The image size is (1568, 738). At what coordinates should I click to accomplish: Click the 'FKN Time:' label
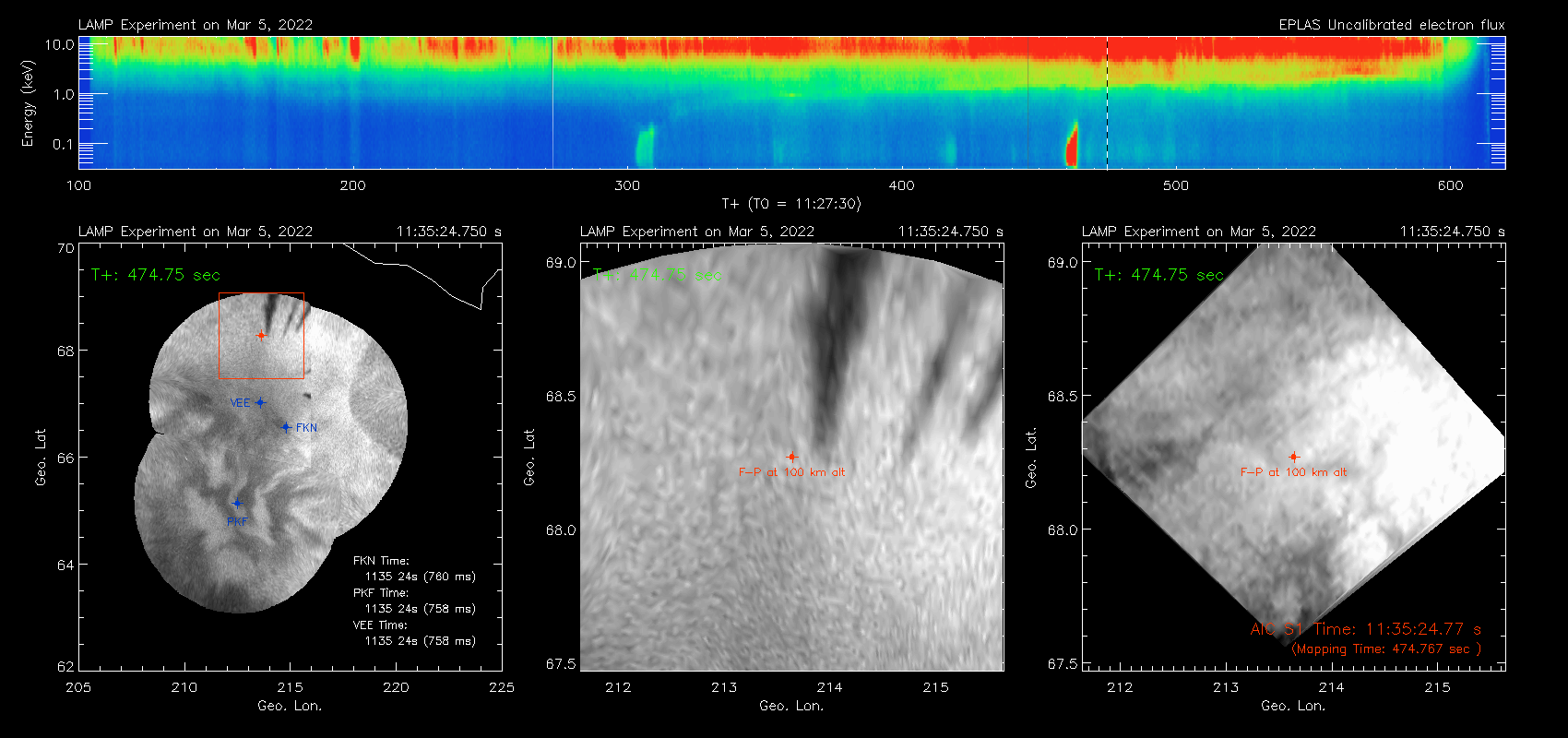tap(381, 561)
